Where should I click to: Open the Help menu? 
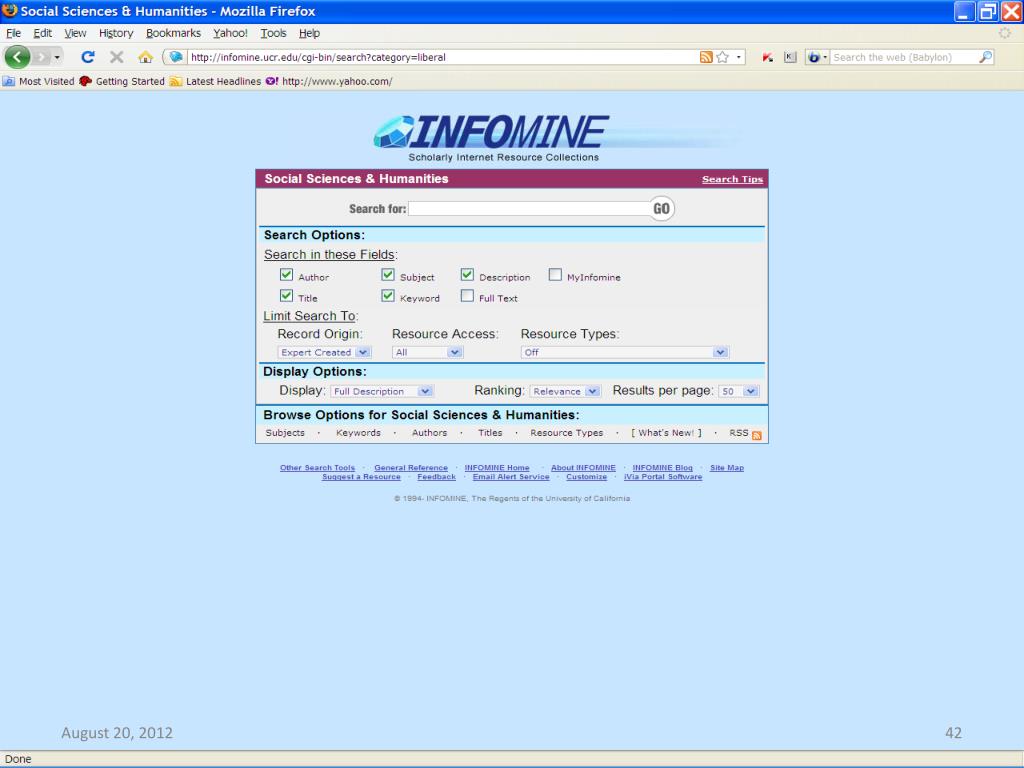tap(310, 33)
